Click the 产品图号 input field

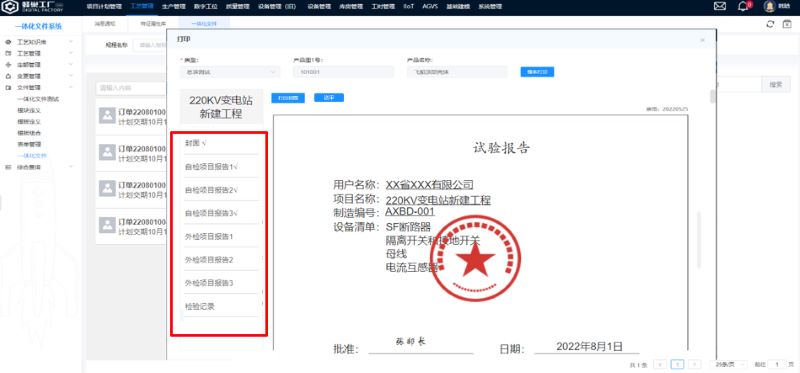pos(344,72)
